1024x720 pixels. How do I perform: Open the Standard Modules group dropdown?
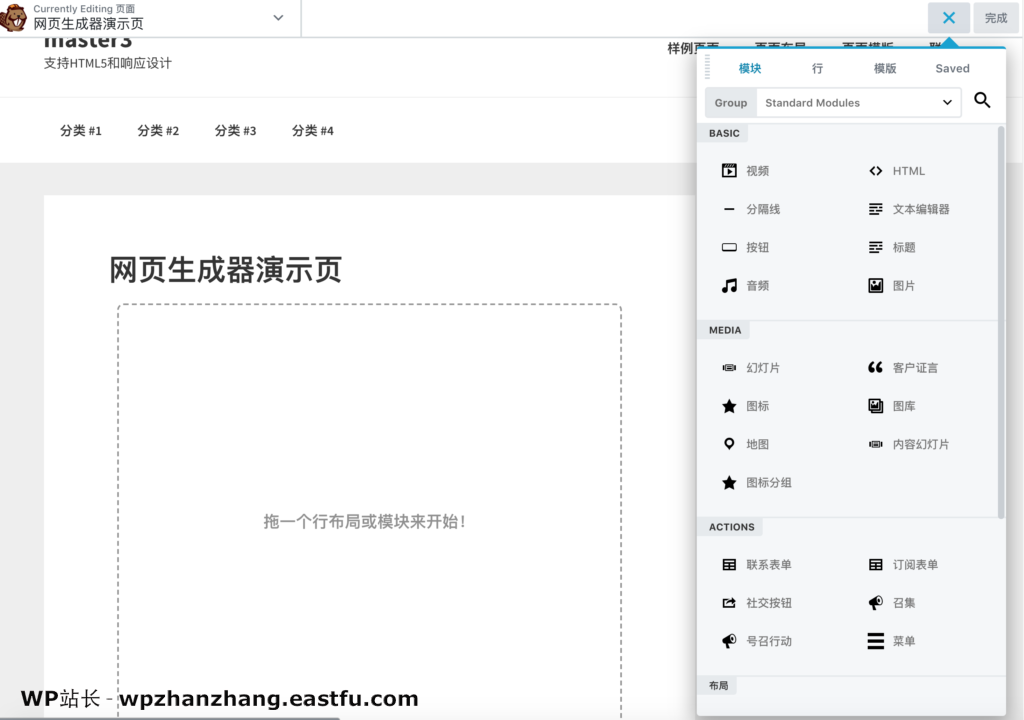pos(857,103)
